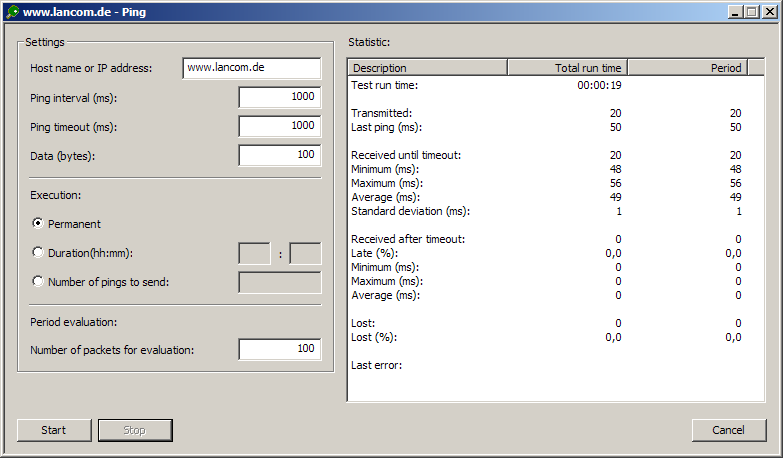The image size is (783, 458).
Task: Click the Cancel button
Action: click(x=729, y=430)
